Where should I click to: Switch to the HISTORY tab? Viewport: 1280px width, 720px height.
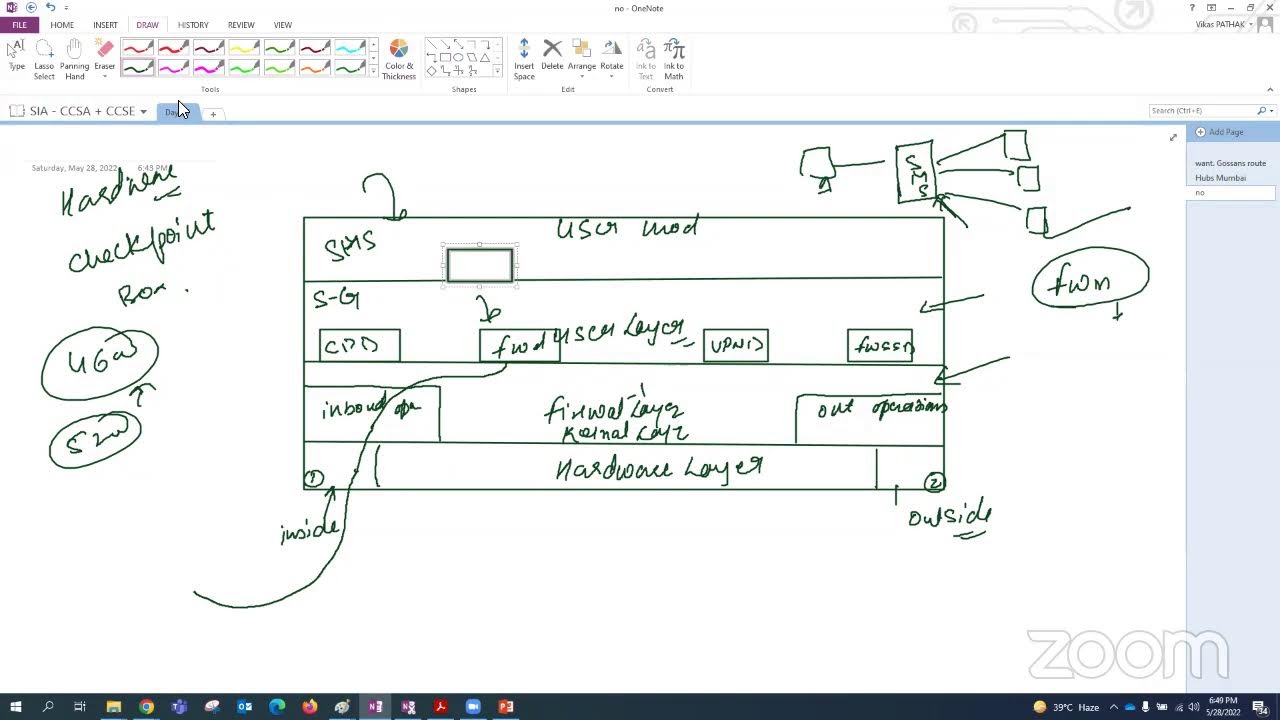[x=193, y=25]
